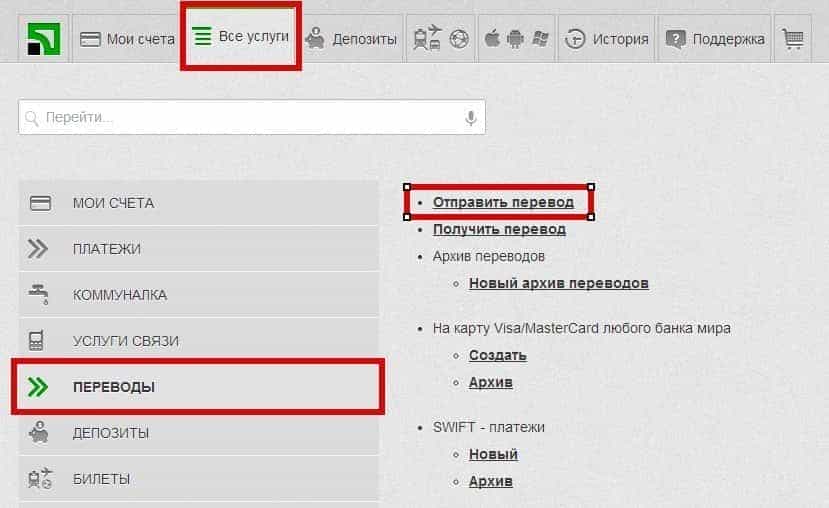Click the Отправить перевод link

[x=503, y=202]
